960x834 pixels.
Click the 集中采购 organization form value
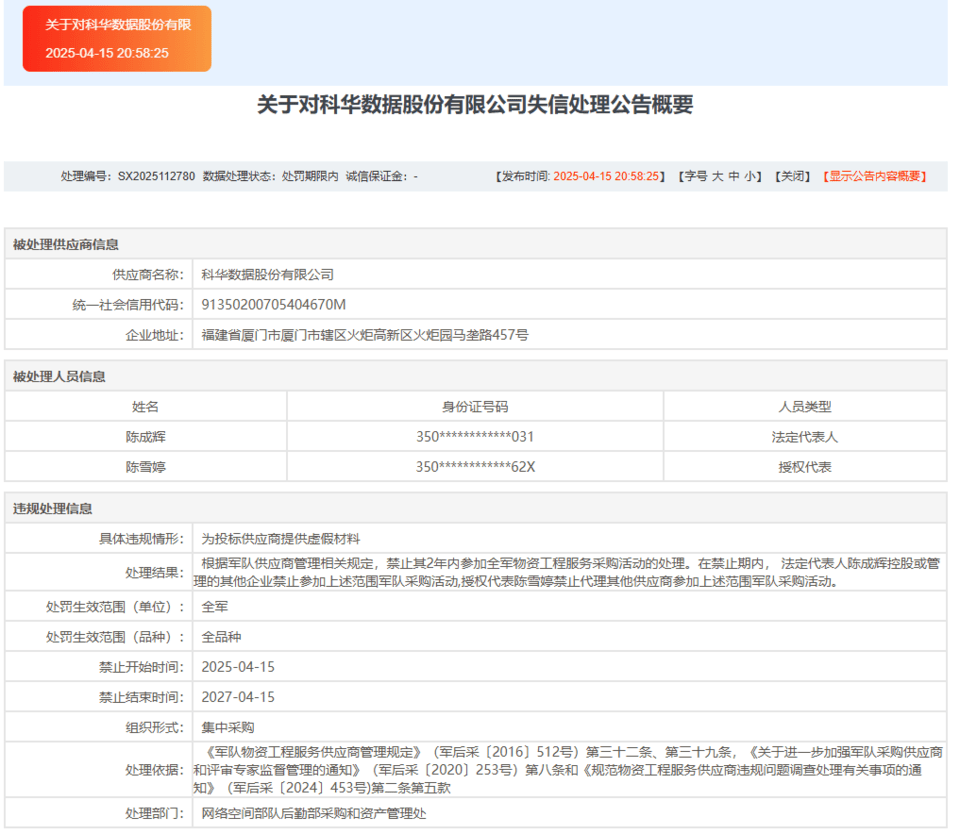(x=228, y=727)
